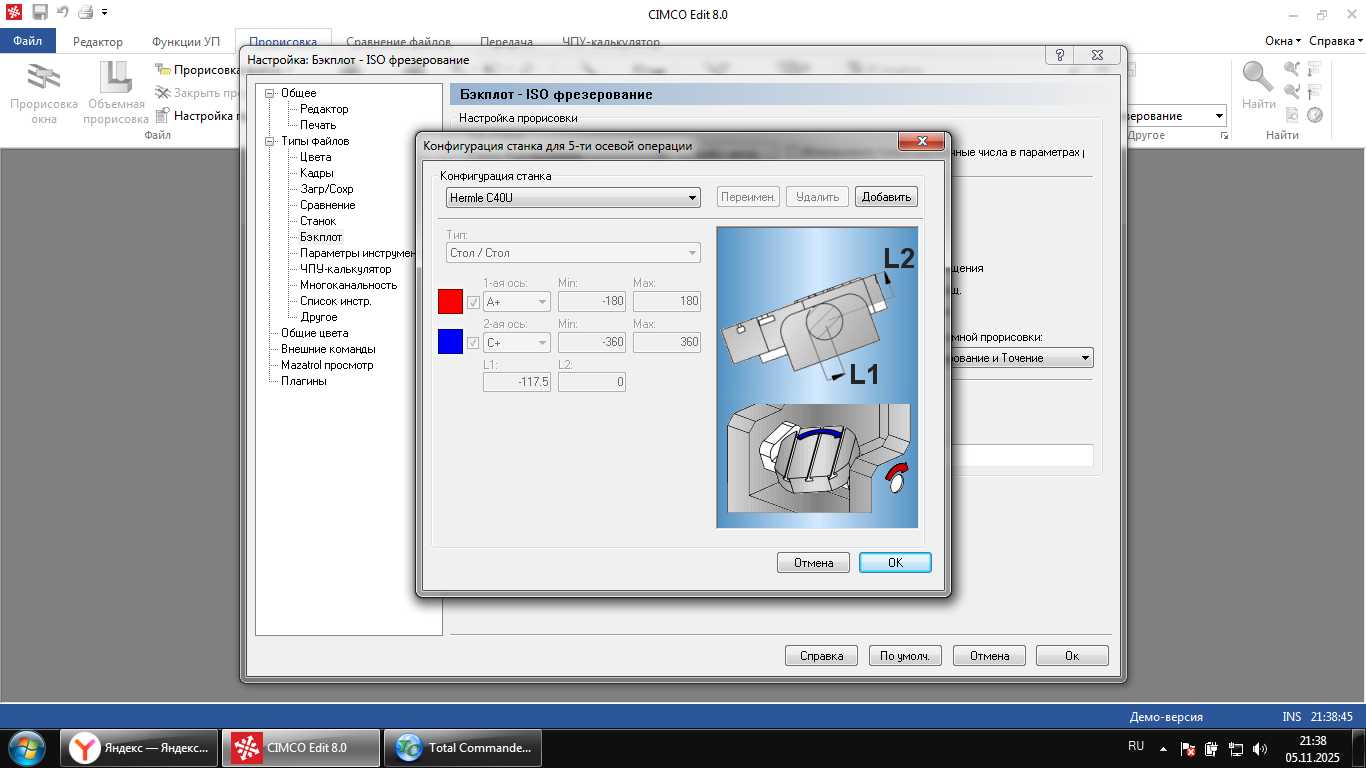1366x768 pixels.
Task: Click the blue color swatch for second axis
Action: click(x=451, y=342)
